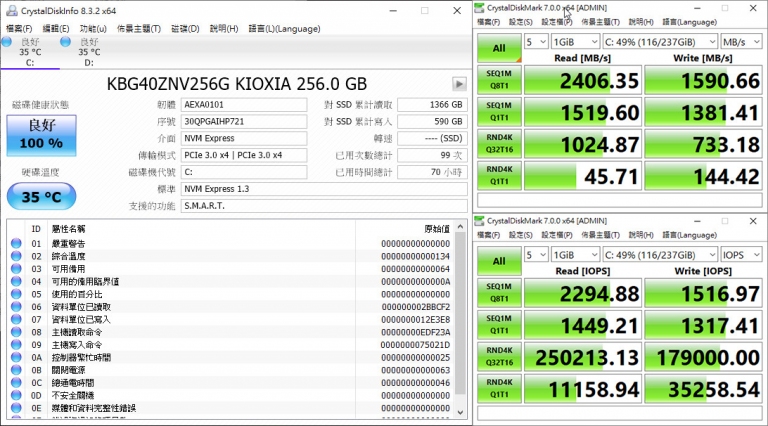Select drive D: status orb

pos(65,42)
